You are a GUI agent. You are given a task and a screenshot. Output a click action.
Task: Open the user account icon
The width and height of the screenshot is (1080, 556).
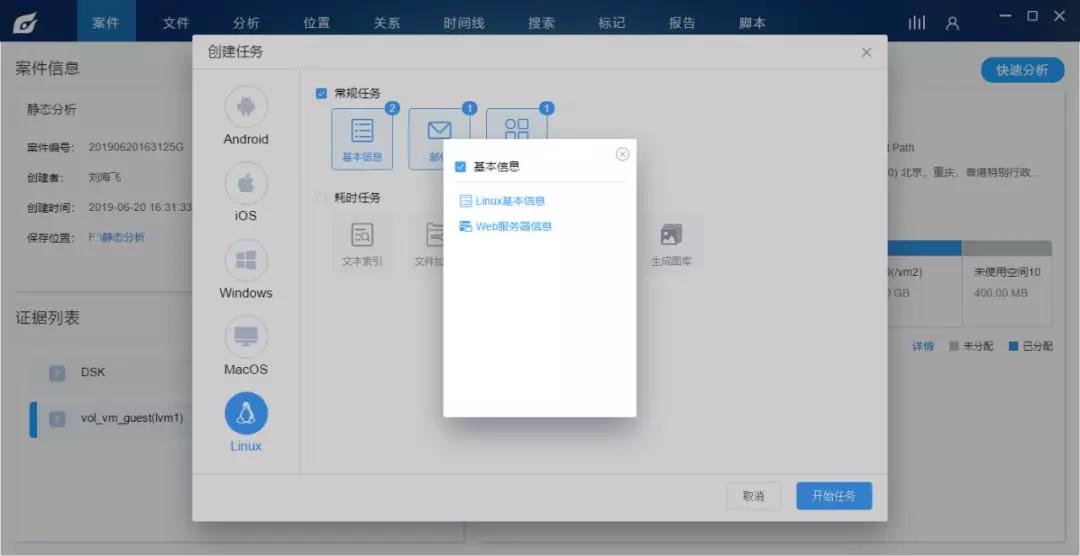click(953, 23)
